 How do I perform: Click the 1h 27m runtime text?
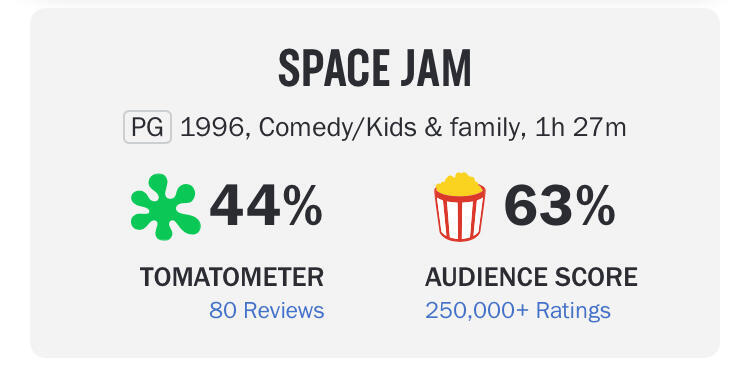[x=580, y=128]
